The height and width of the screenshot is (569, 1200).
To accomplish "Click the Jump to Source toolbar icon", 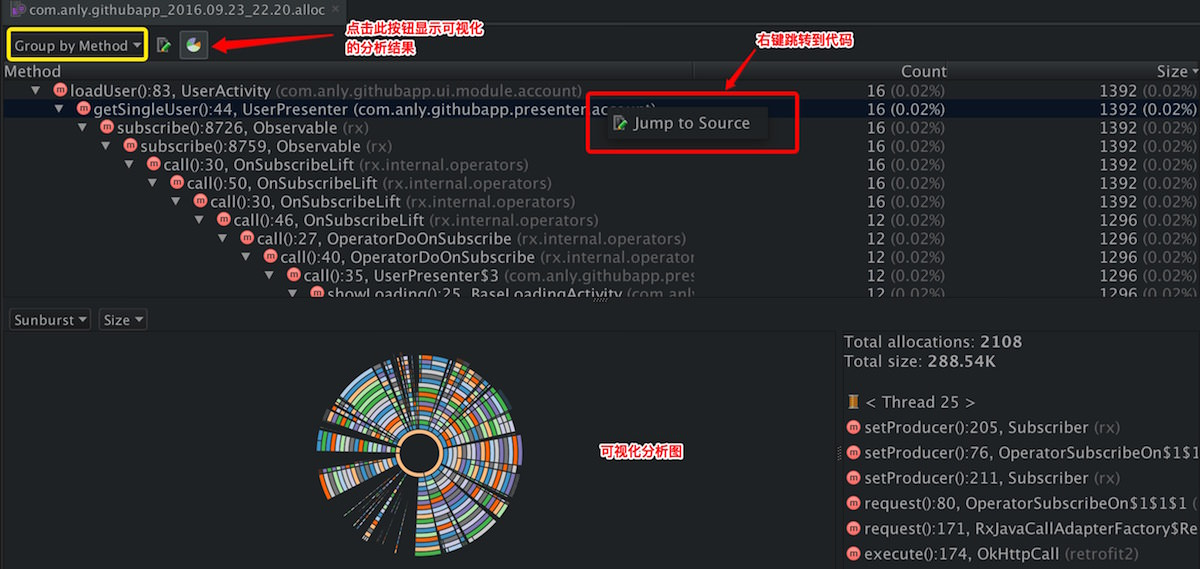I will [165, 45].
